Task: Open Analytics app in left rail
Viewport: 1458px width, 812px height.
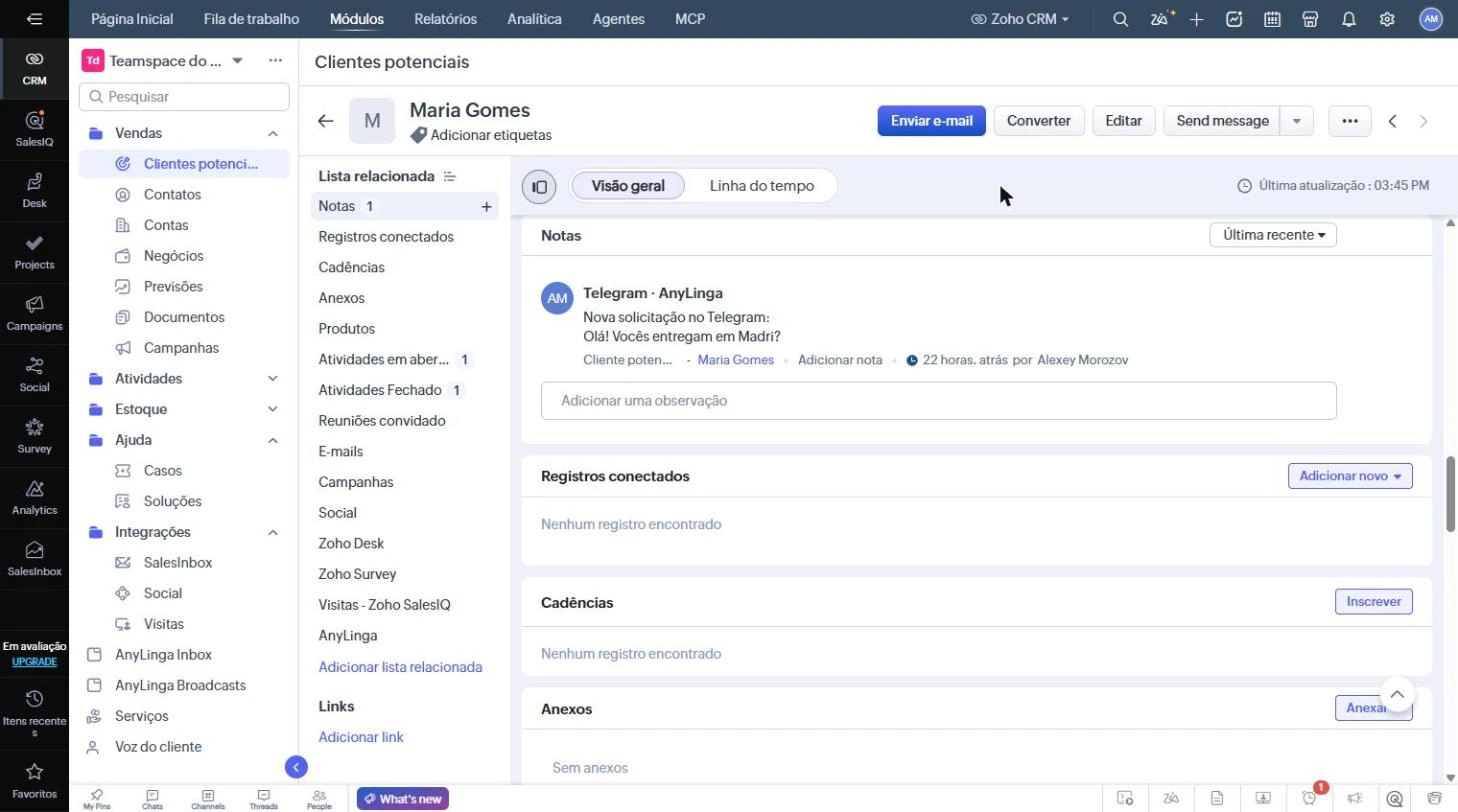Action: coord(34,496)
